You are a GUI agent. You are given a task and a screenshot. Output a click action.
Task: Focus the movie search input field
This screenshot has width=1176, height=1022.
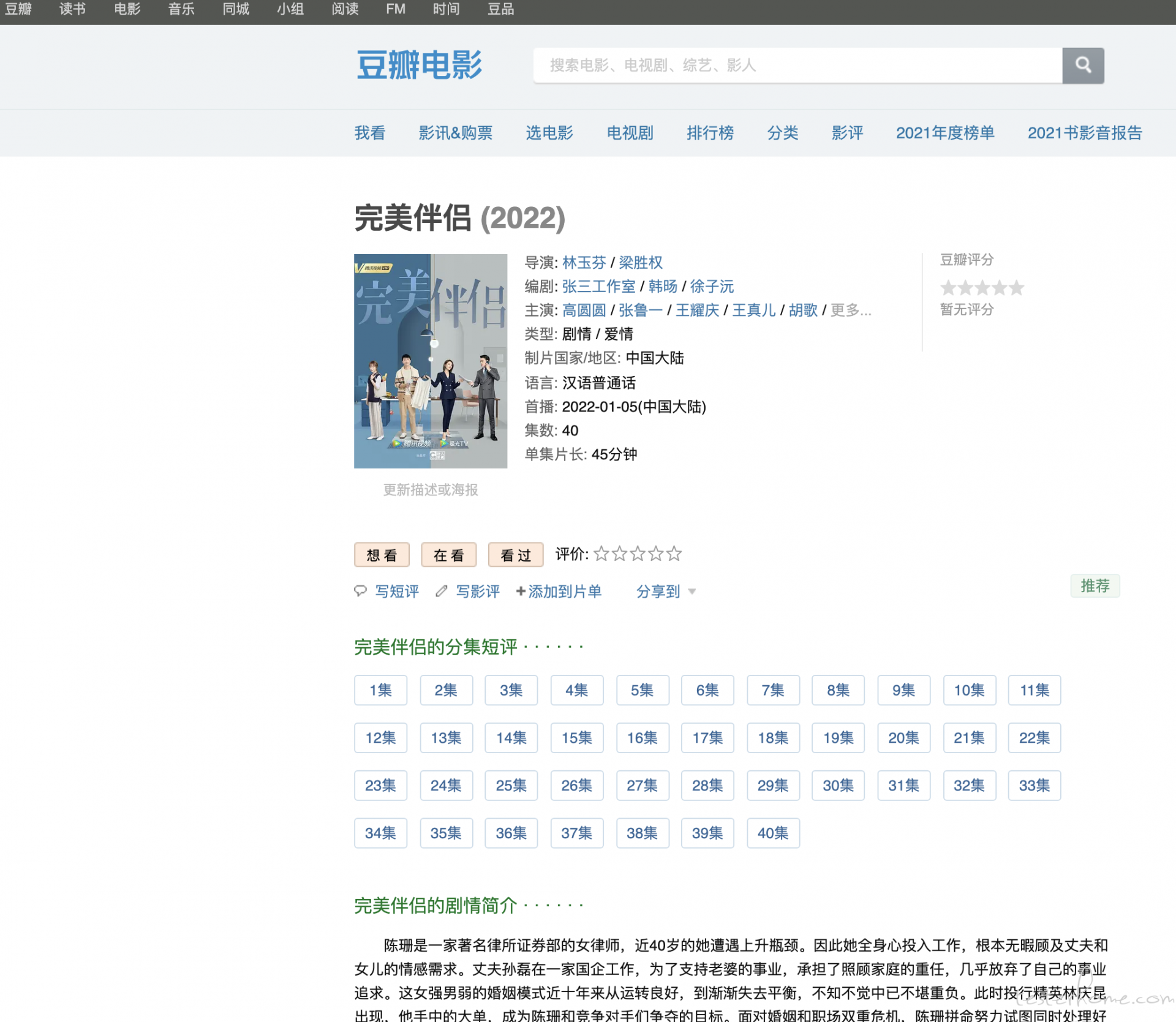(797, 65)
